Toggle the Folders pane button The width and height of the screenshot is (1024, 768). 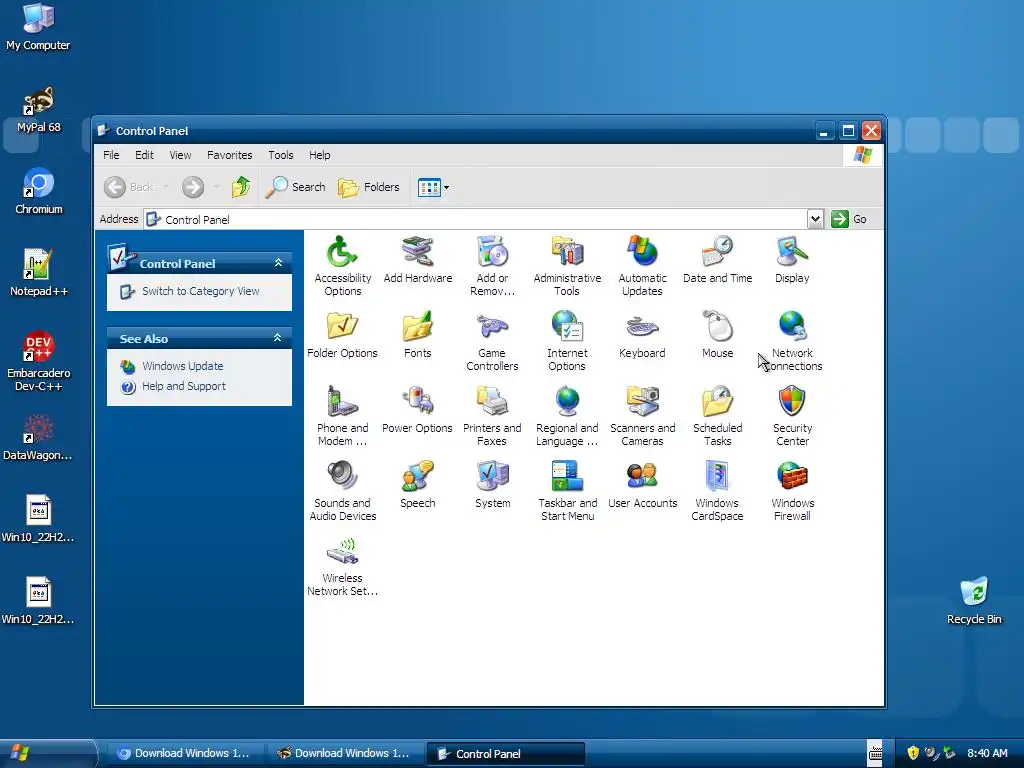click(369, 187)
